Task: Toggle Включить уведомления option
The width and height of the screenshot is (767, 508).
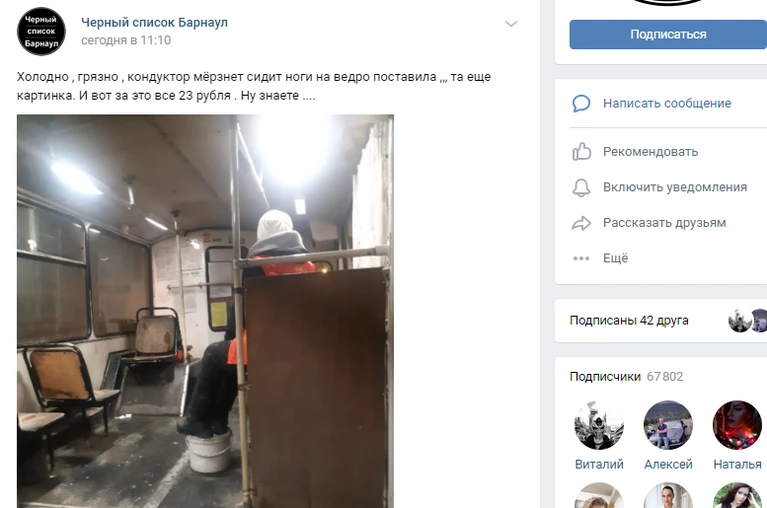Action: point(675,187)
